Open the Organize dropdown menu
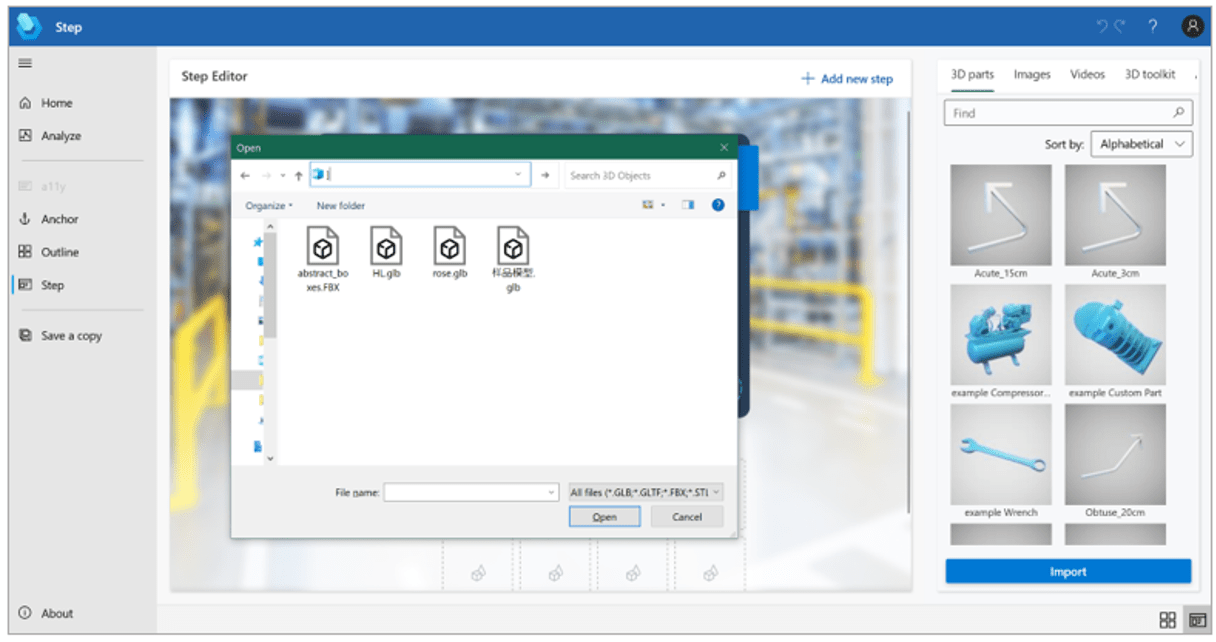 [265, 205]
